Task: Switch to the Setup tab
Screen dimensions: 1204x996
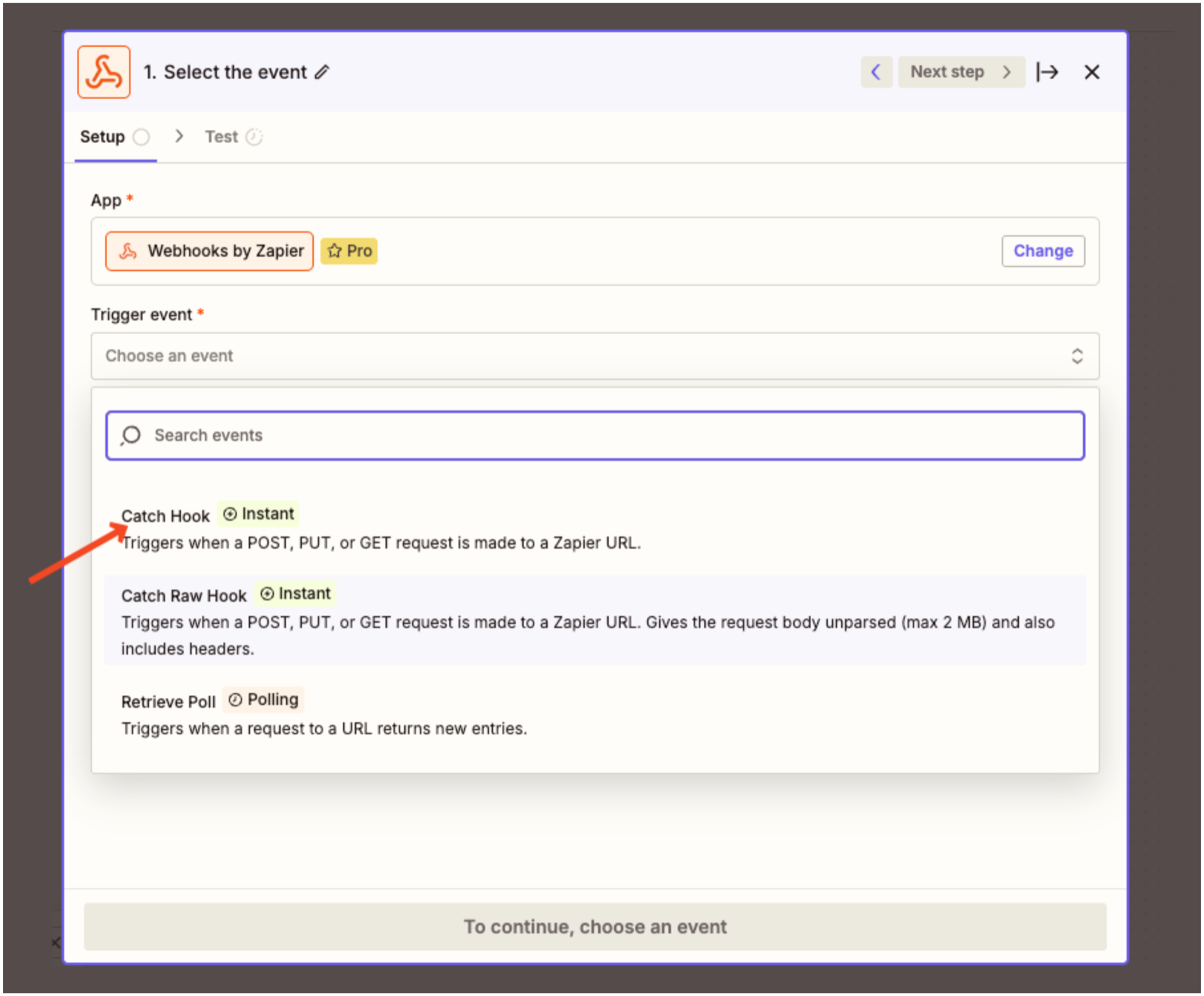Action: (115, 137)
